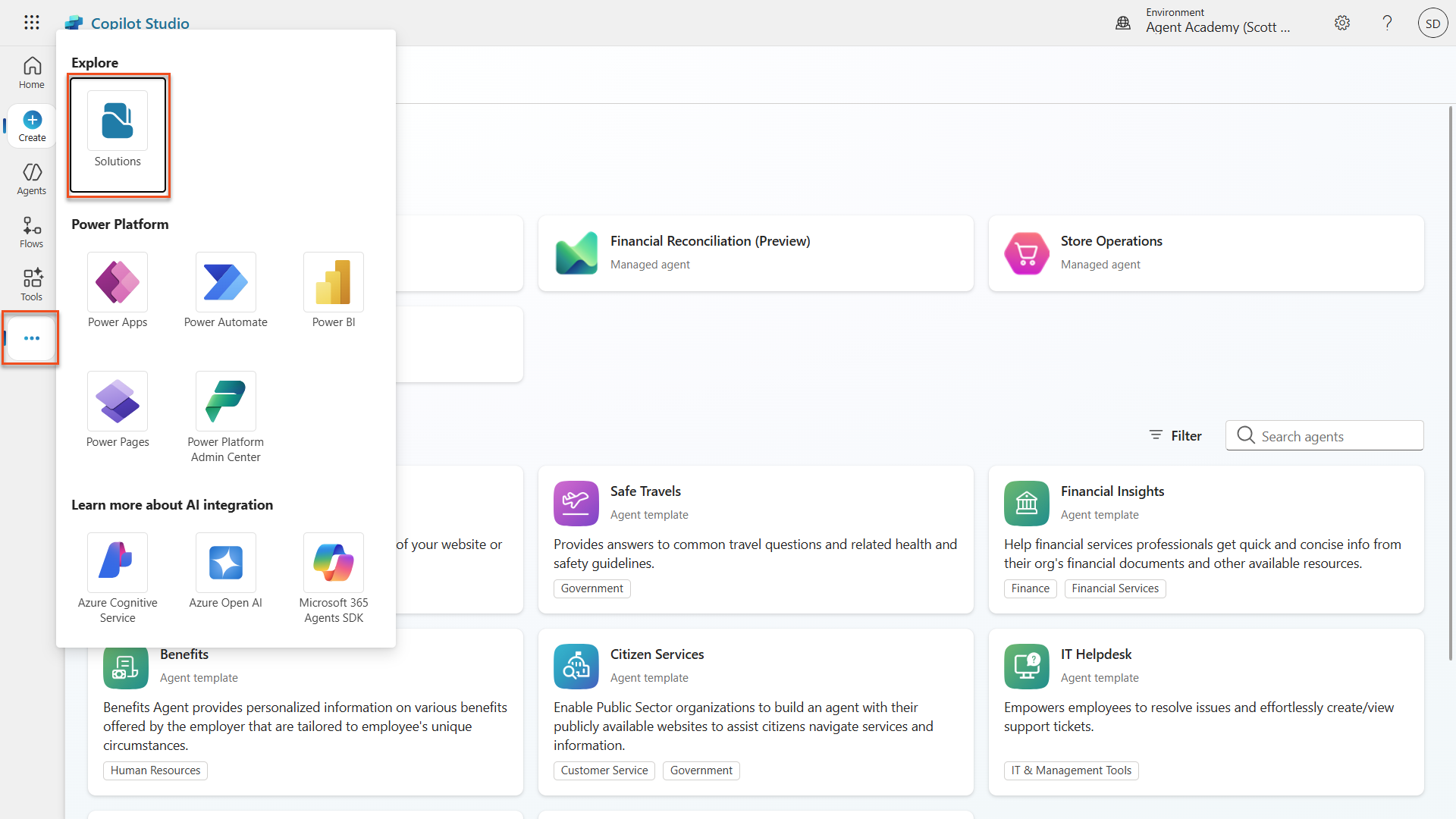Go to Flows in the sidebar
Screen dimensions: 1456x819
pyautogui.click(x=32, y=232)
